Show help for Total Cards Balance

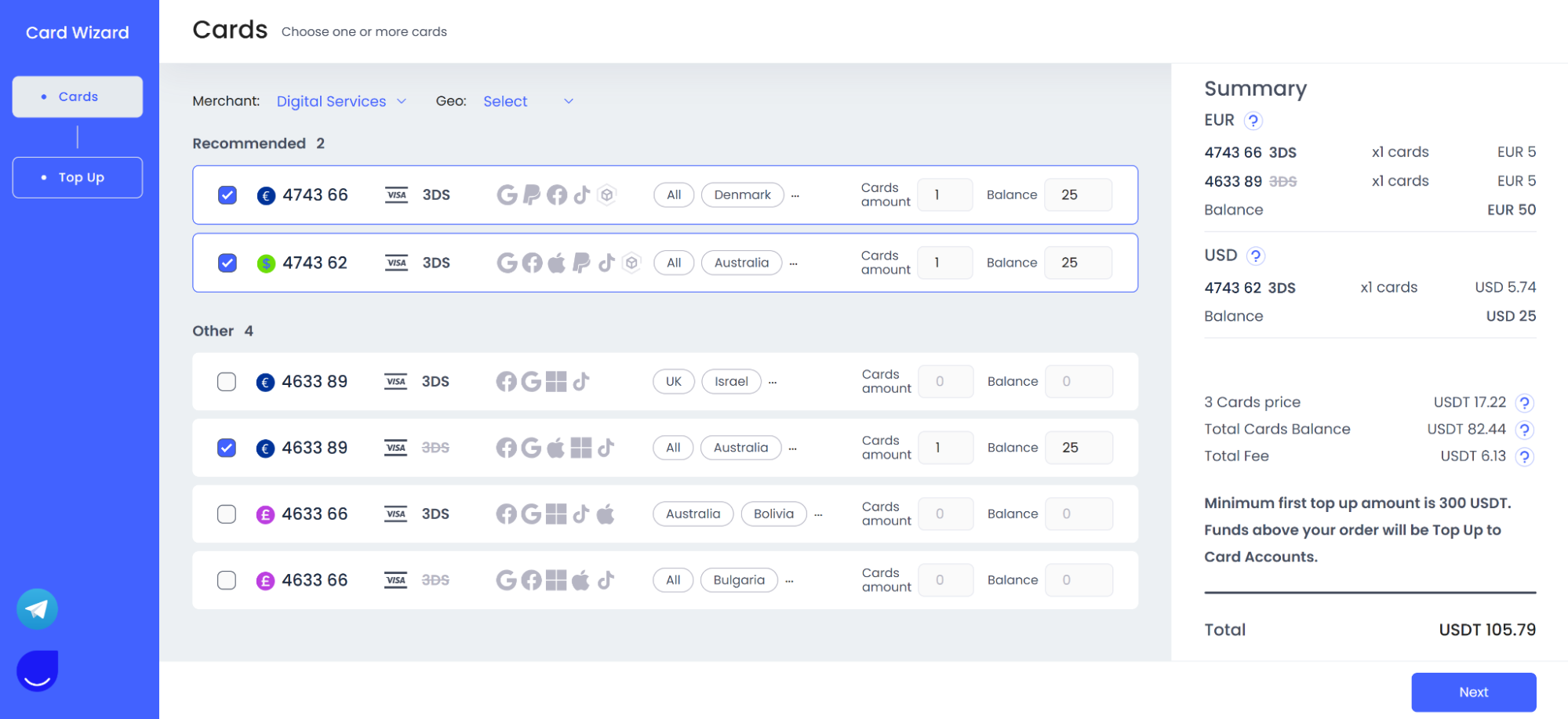pyautogui.click(x=1524, y=430)
